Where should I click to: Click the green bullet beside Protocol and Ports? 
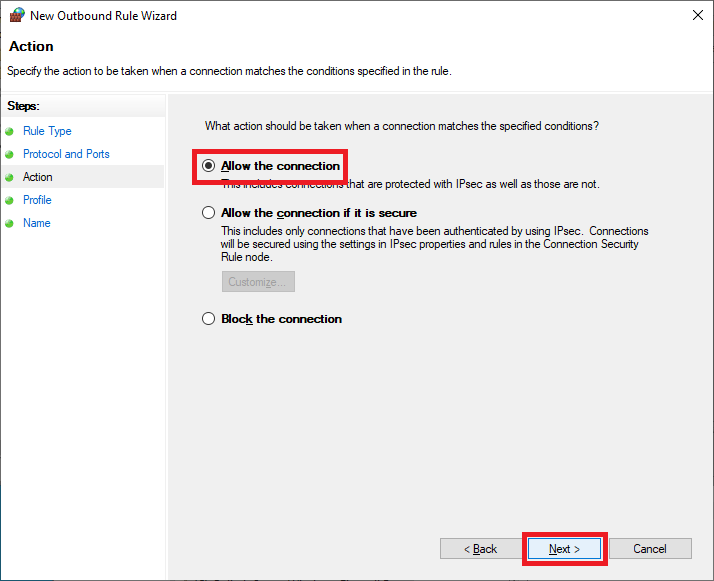click(10, 154)
